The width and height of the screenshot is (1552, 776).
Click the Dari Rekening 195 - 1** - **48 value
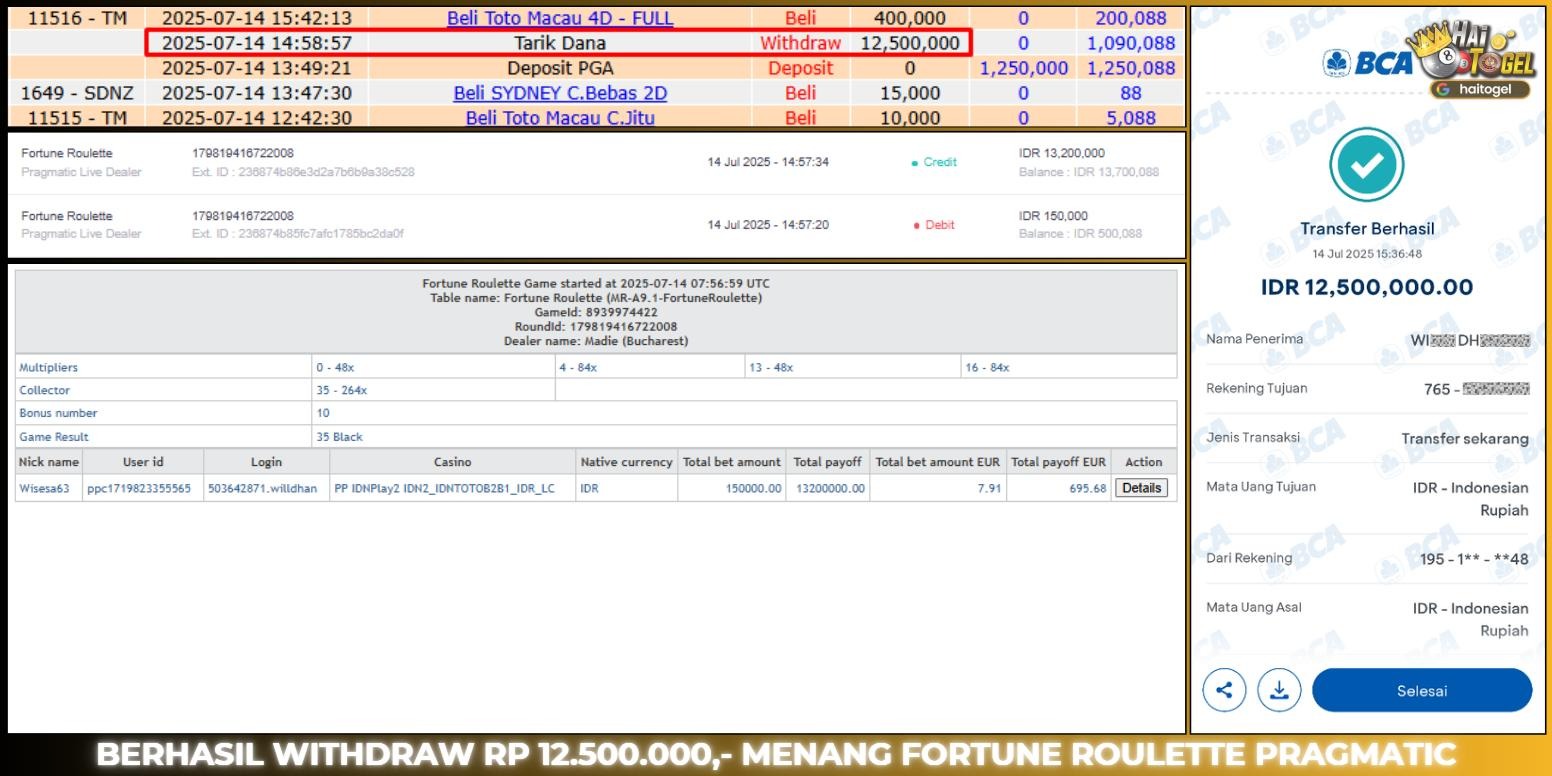click(1474, 559)
